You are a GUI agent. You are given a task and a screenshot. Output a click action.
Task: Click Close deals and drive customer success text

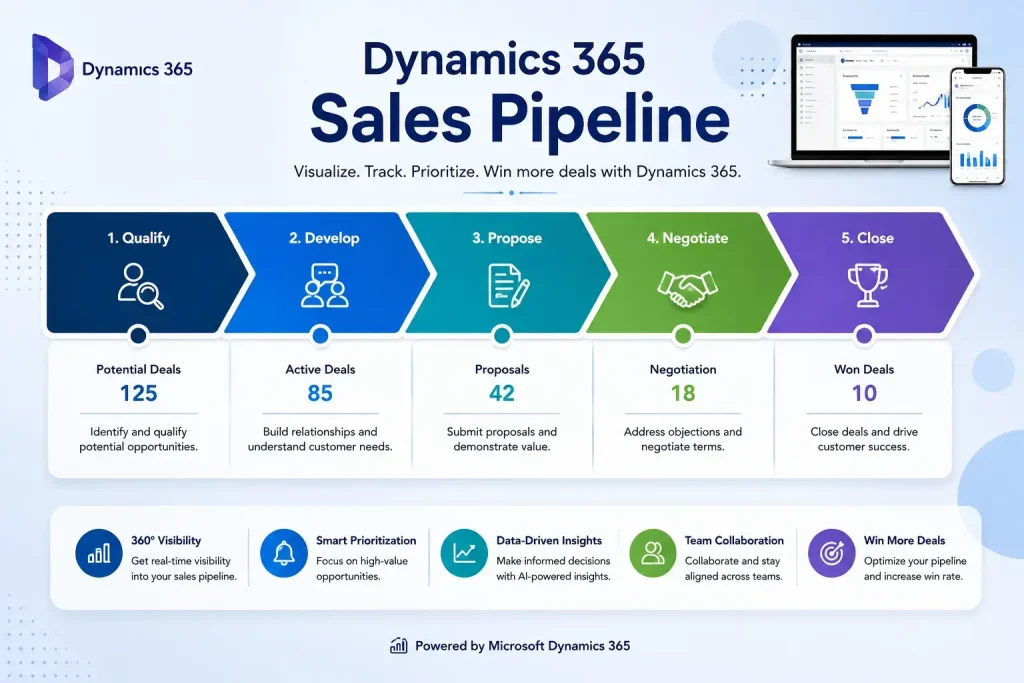point(864,439)
